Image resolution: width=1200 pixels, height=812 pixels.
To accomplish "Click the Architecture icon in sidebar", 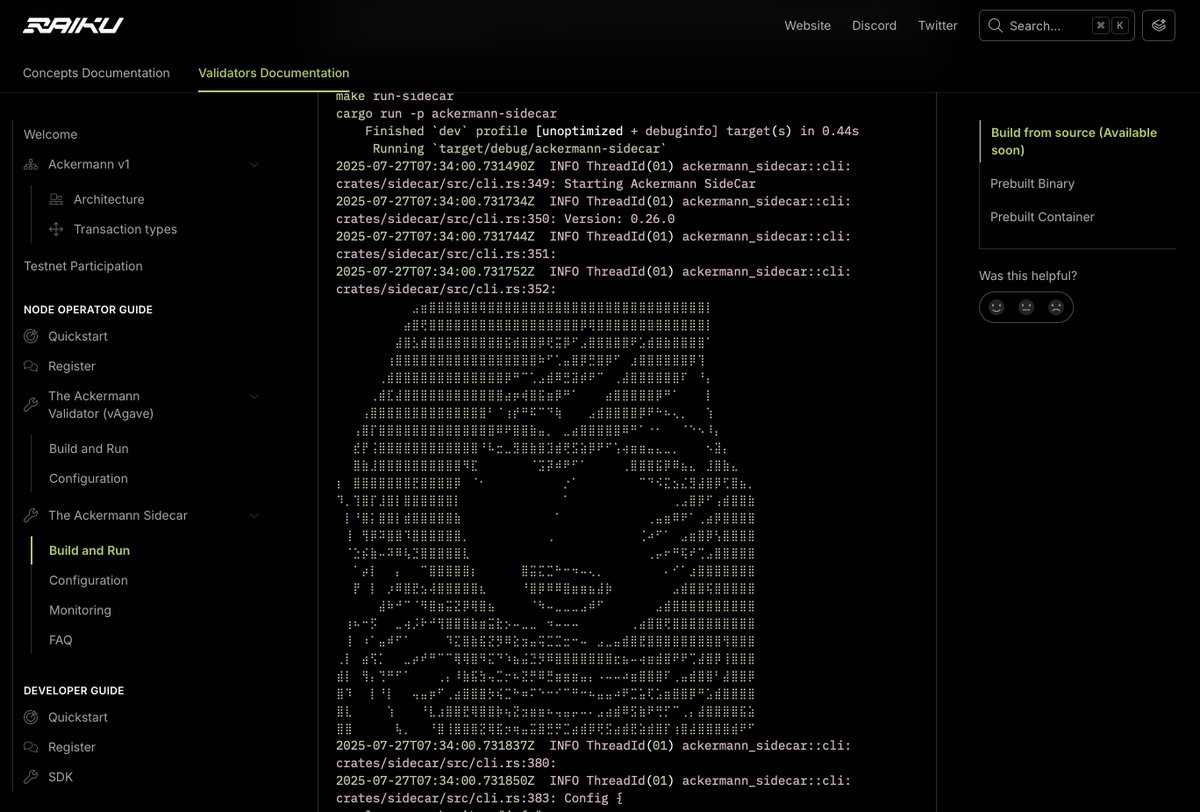I will point(56,199).
